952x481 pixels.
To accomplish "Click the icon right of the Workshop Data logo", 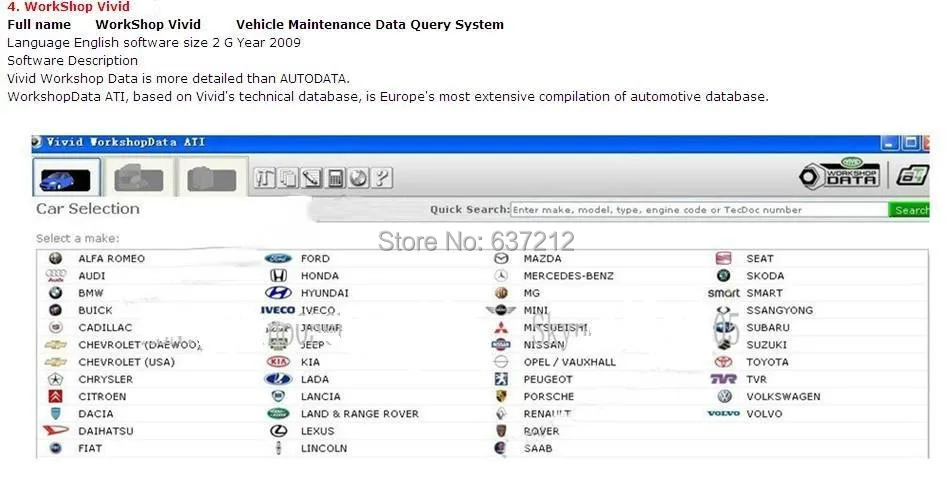I will click(913, 176).
